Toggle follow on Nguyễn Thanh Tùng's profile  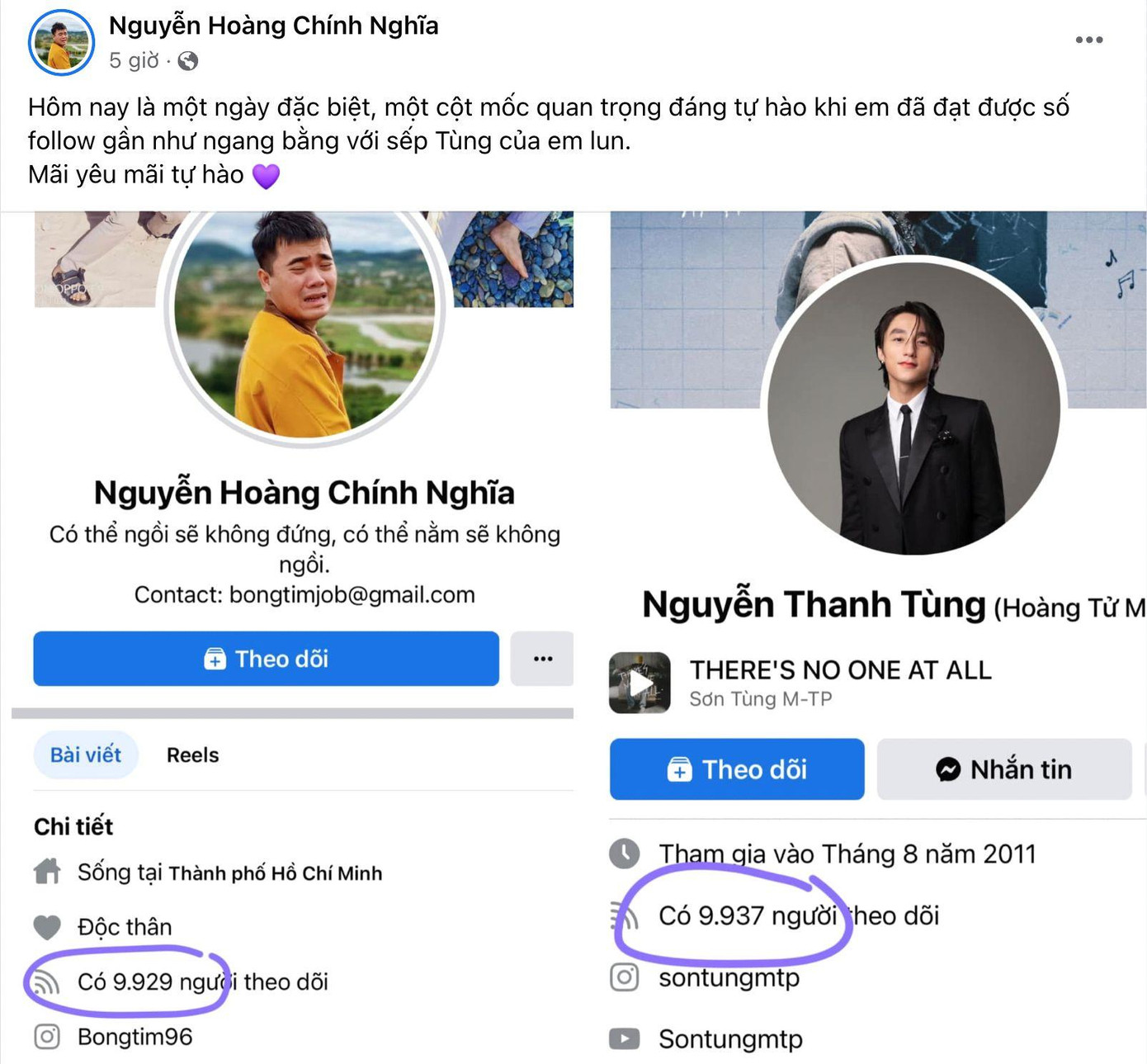pos(736,769)
